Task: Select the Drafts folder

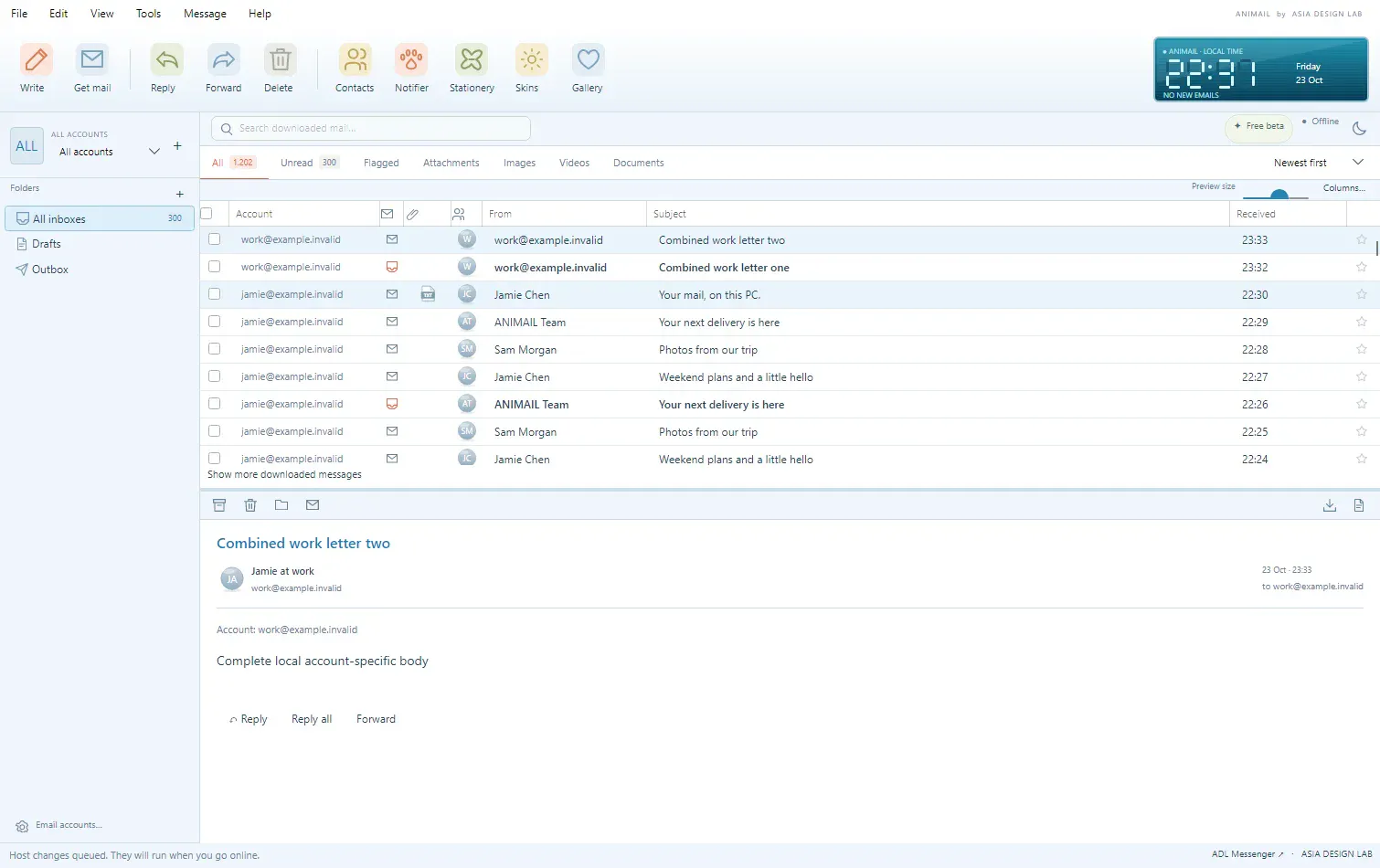Action: pos(101,244)
